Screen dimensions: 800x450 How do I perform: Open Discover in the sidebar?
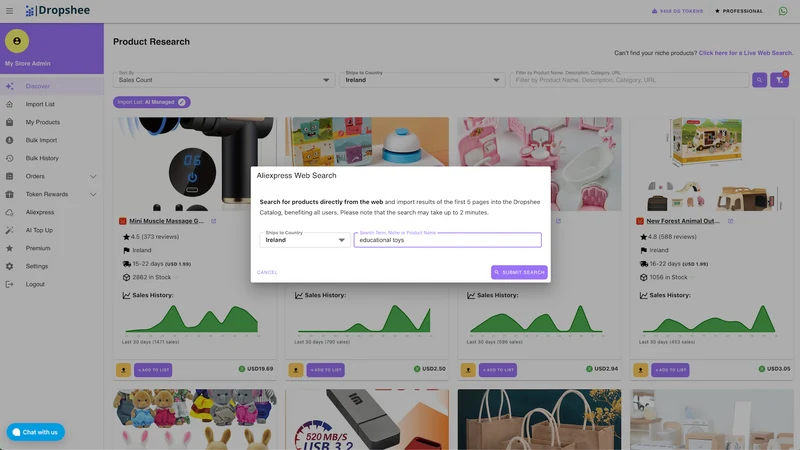pos(52,86)
